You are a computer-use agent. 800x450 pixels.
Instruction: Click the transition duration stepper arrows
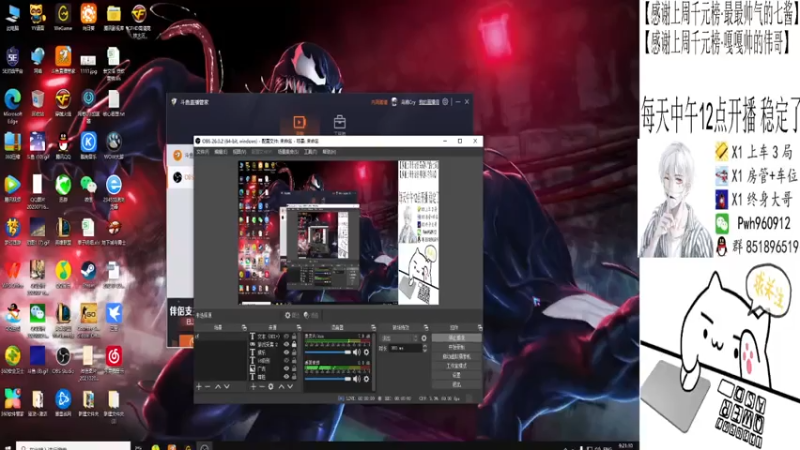coord(425,348)
